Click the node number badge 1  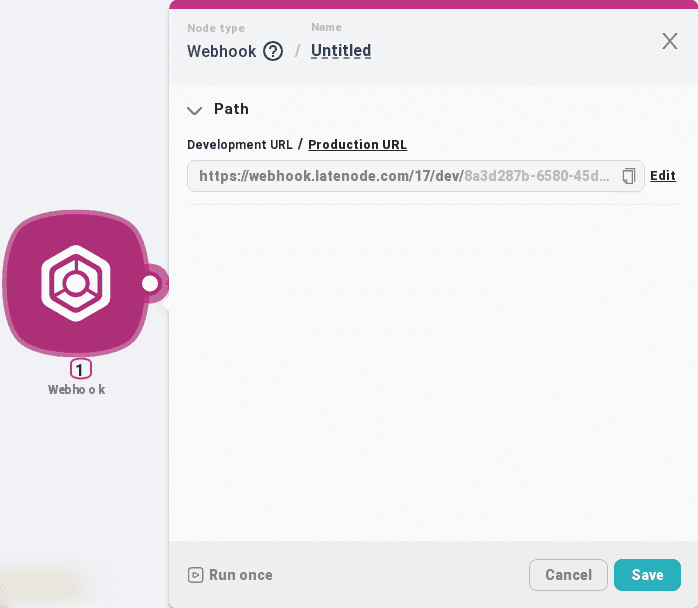coord(80,369)
